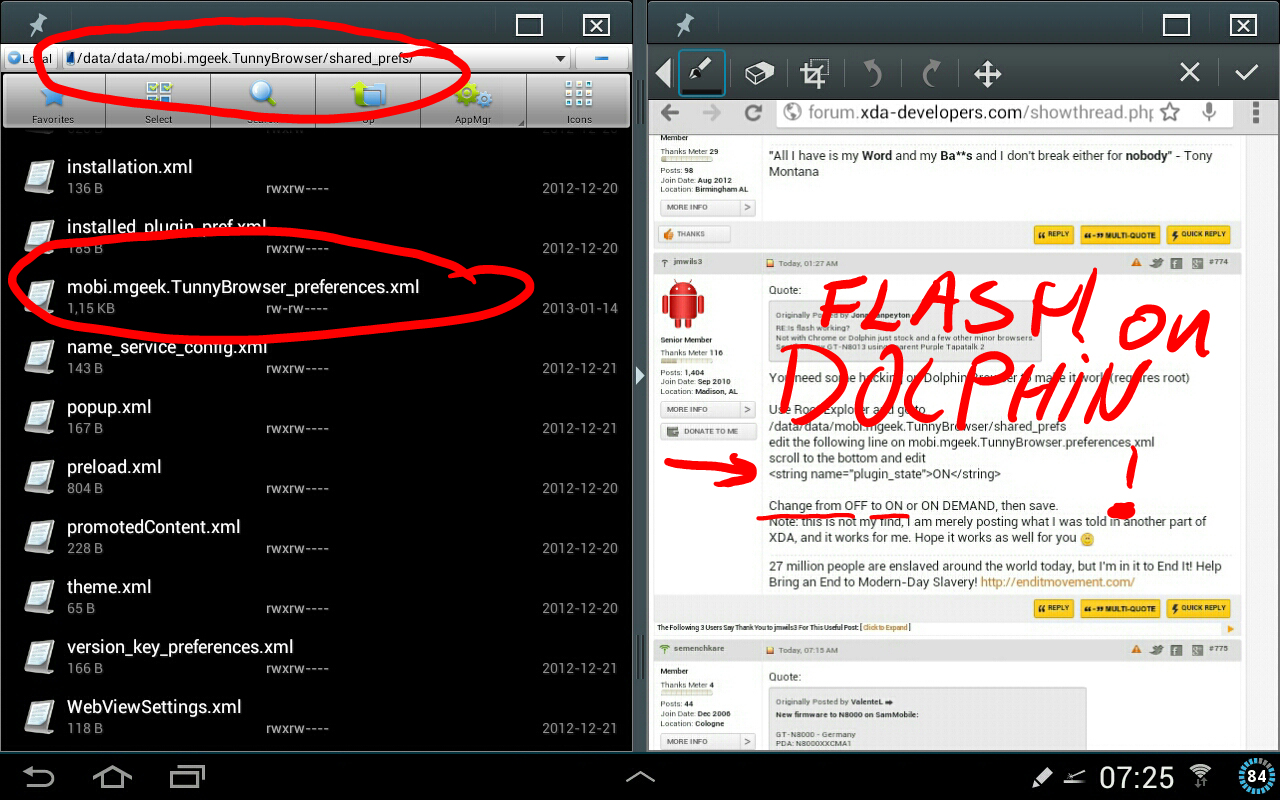Activate the Select mode toolbar button

[158, 101]
